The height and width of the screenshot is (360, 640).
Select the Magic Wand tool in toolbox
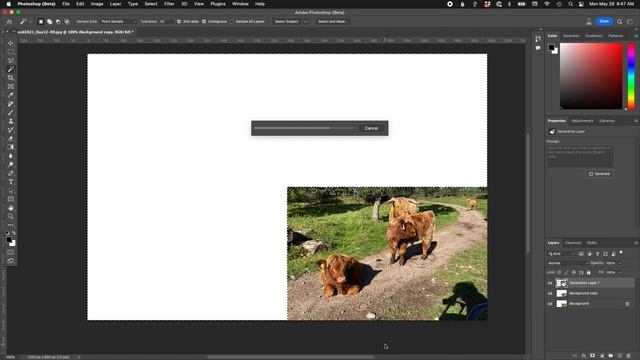(11, 69)
